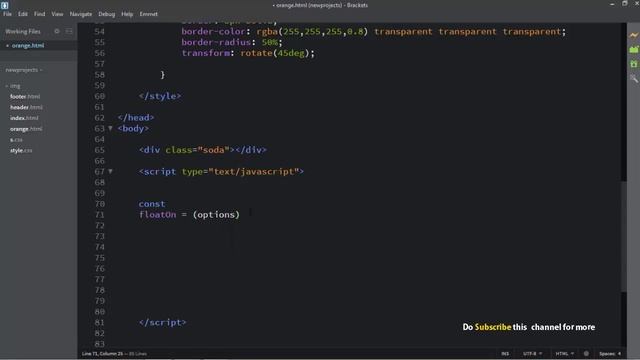The height and width of the screenshot is (360, 640).
Task: Restore down the Brackets window
Action: pos(624,4)
